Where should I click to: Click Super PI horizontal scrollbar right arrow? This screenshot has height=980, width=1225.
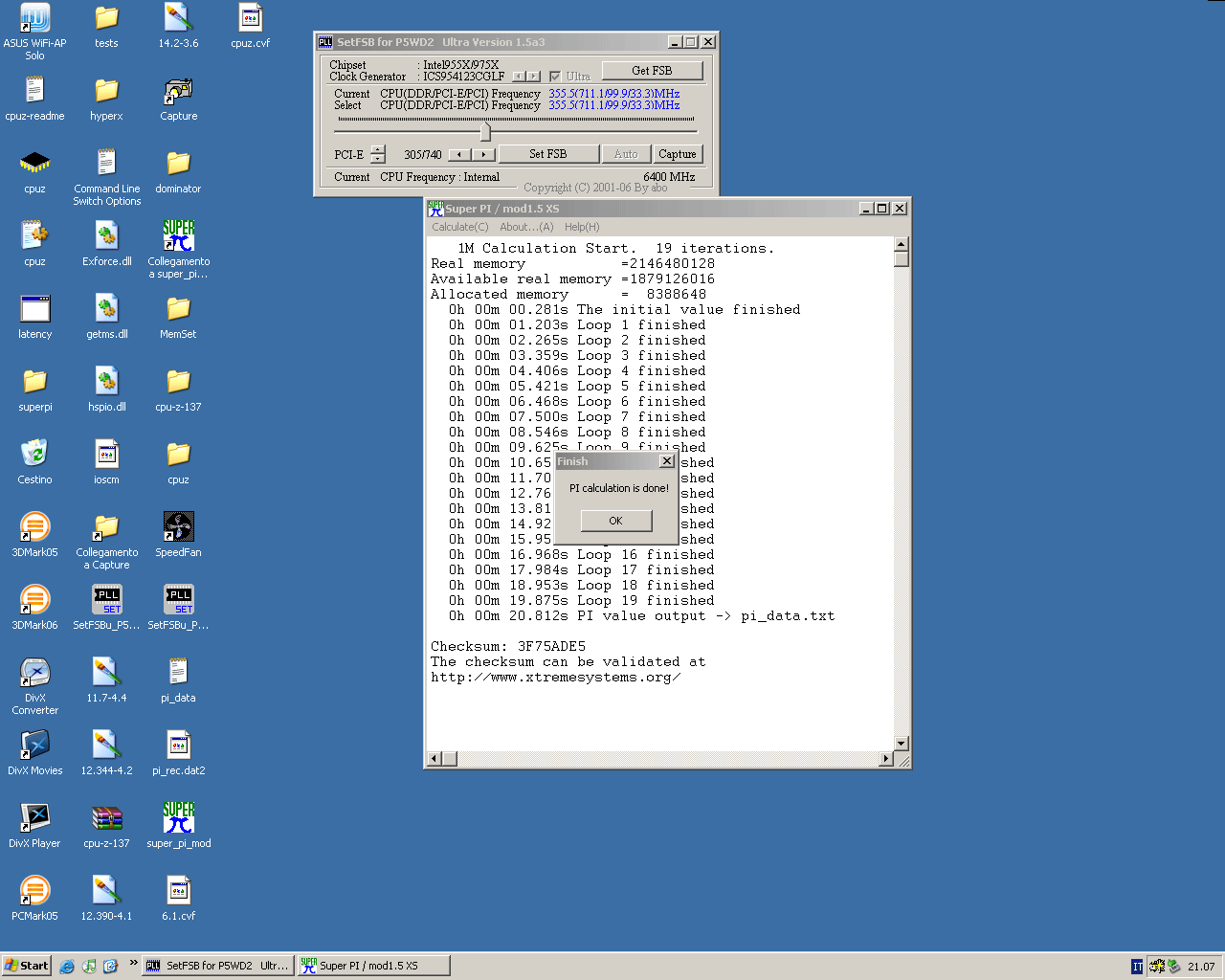tap(885, 759)
